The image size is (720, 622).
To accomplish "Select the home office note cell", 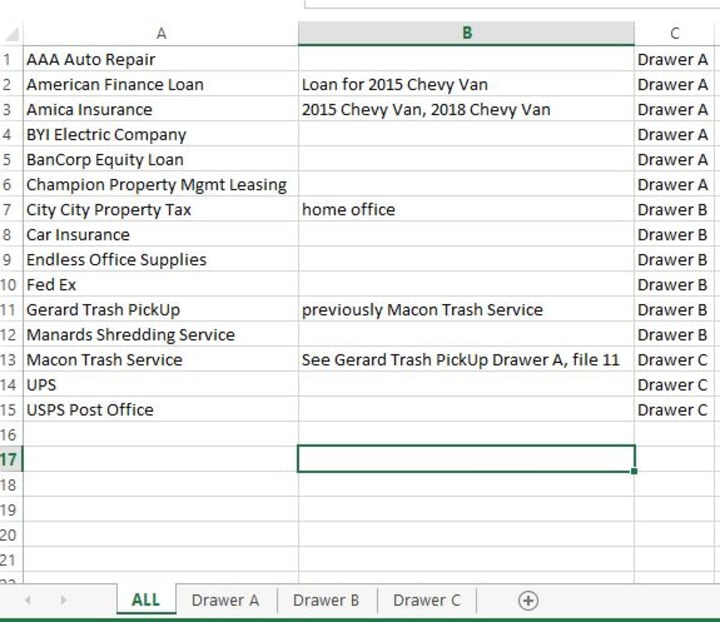I will pos(467,209).
